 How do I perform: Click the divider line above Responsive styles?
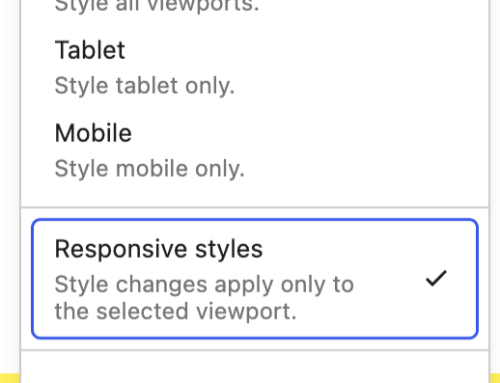[255, 207]
